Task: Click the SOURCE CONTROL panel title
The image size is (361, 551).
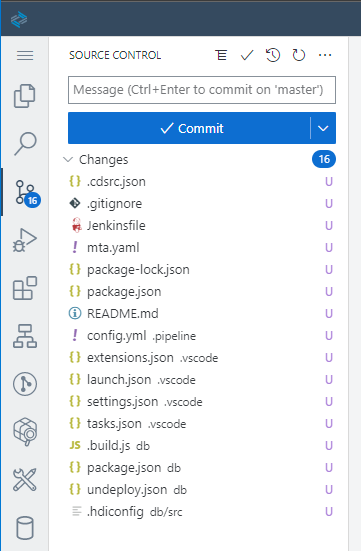Action: (115, 55)
